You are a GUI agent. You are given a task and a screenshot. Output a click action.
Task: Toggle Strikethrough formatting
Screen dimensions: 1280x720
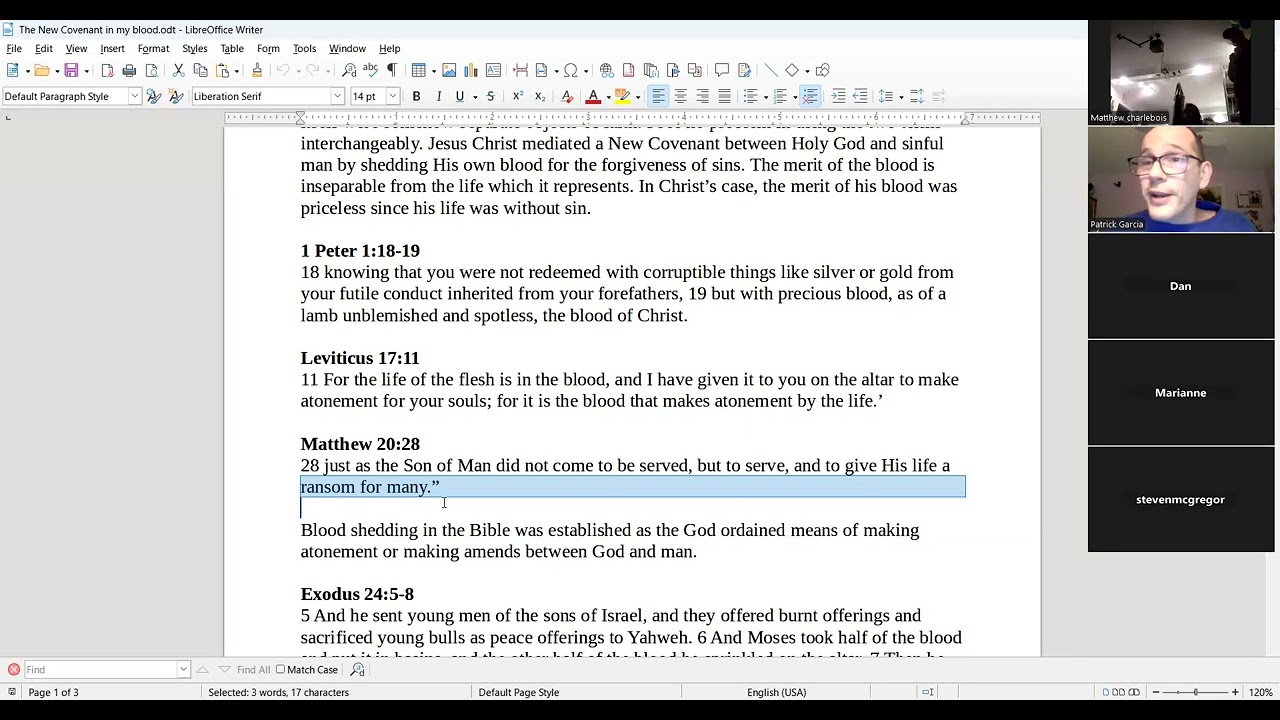pos(490,96)
